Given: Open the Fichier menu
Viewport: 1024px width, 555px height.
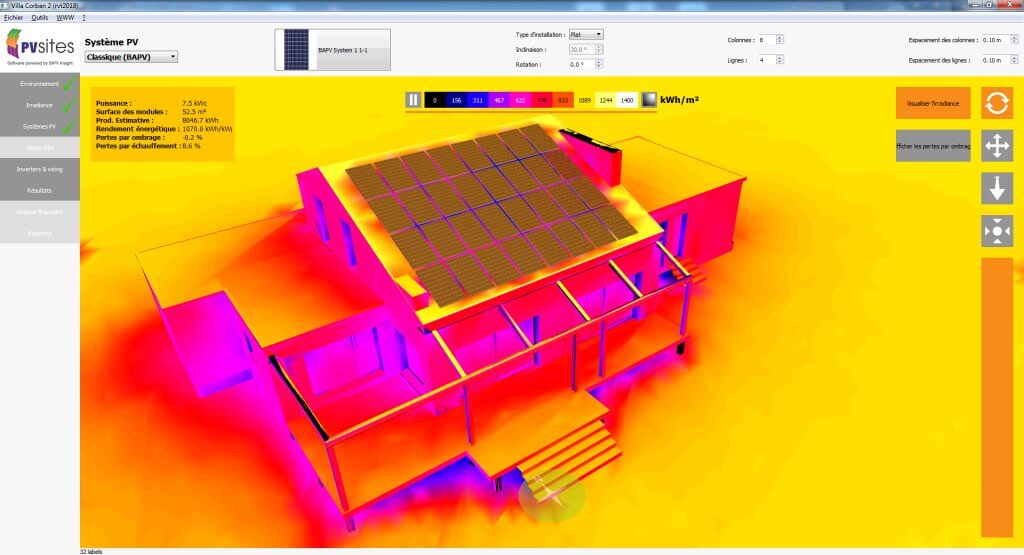Looking at the screenshot, I should click(x=13, y=18).
